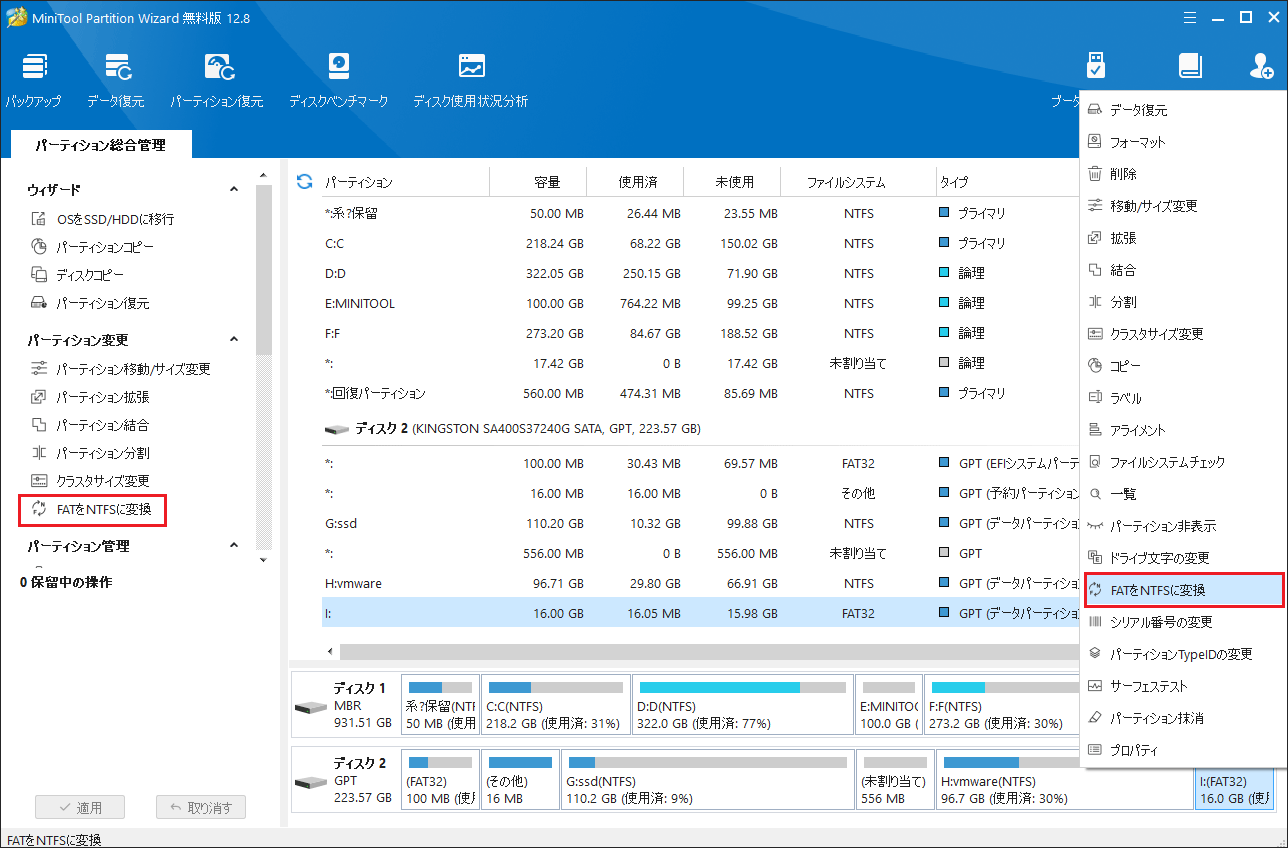
Task: Click the user registration icon
Action: point(1261,66)
